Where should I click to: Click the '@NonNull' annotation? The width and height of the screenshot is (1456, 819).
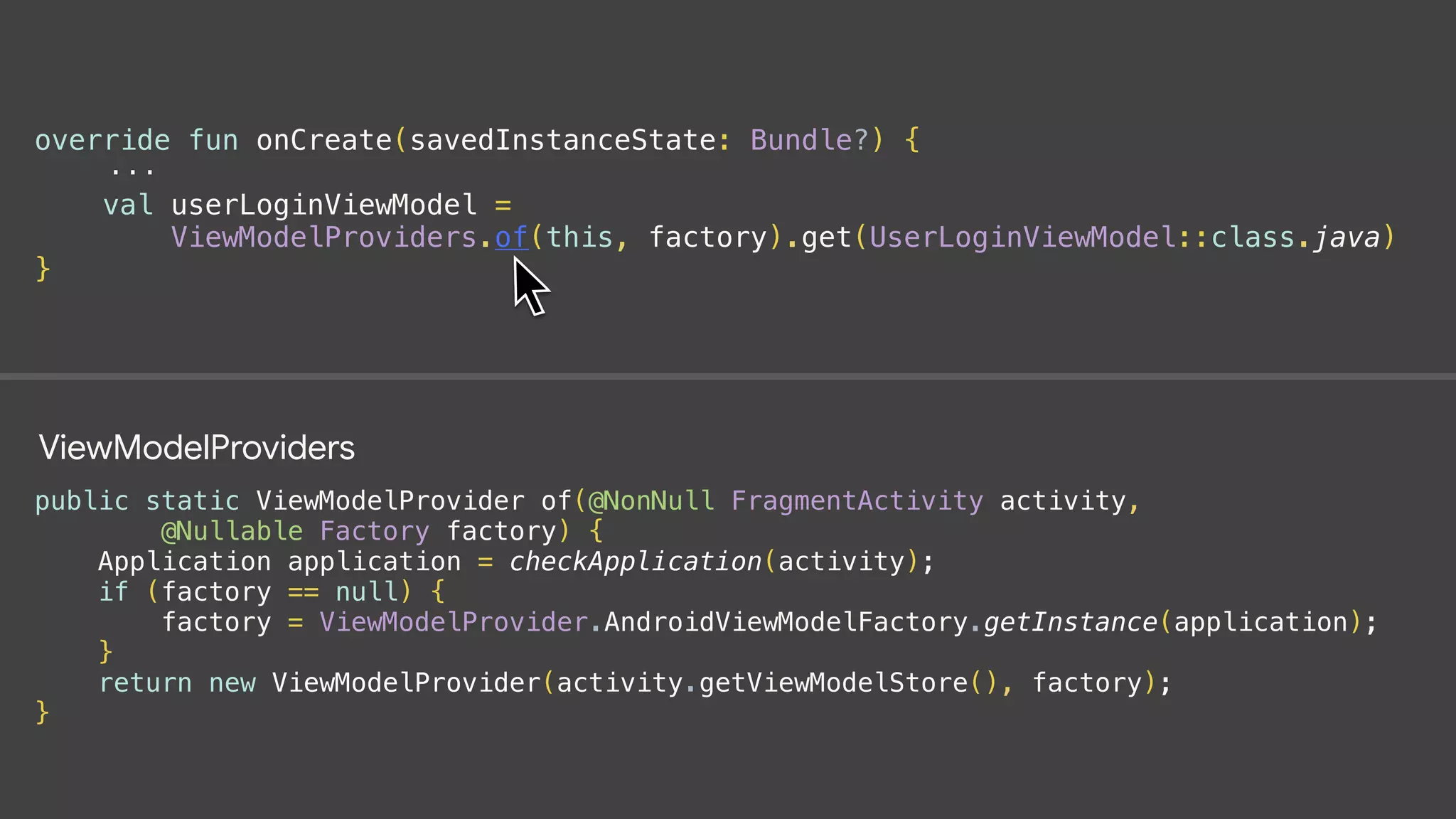(651, 500)
